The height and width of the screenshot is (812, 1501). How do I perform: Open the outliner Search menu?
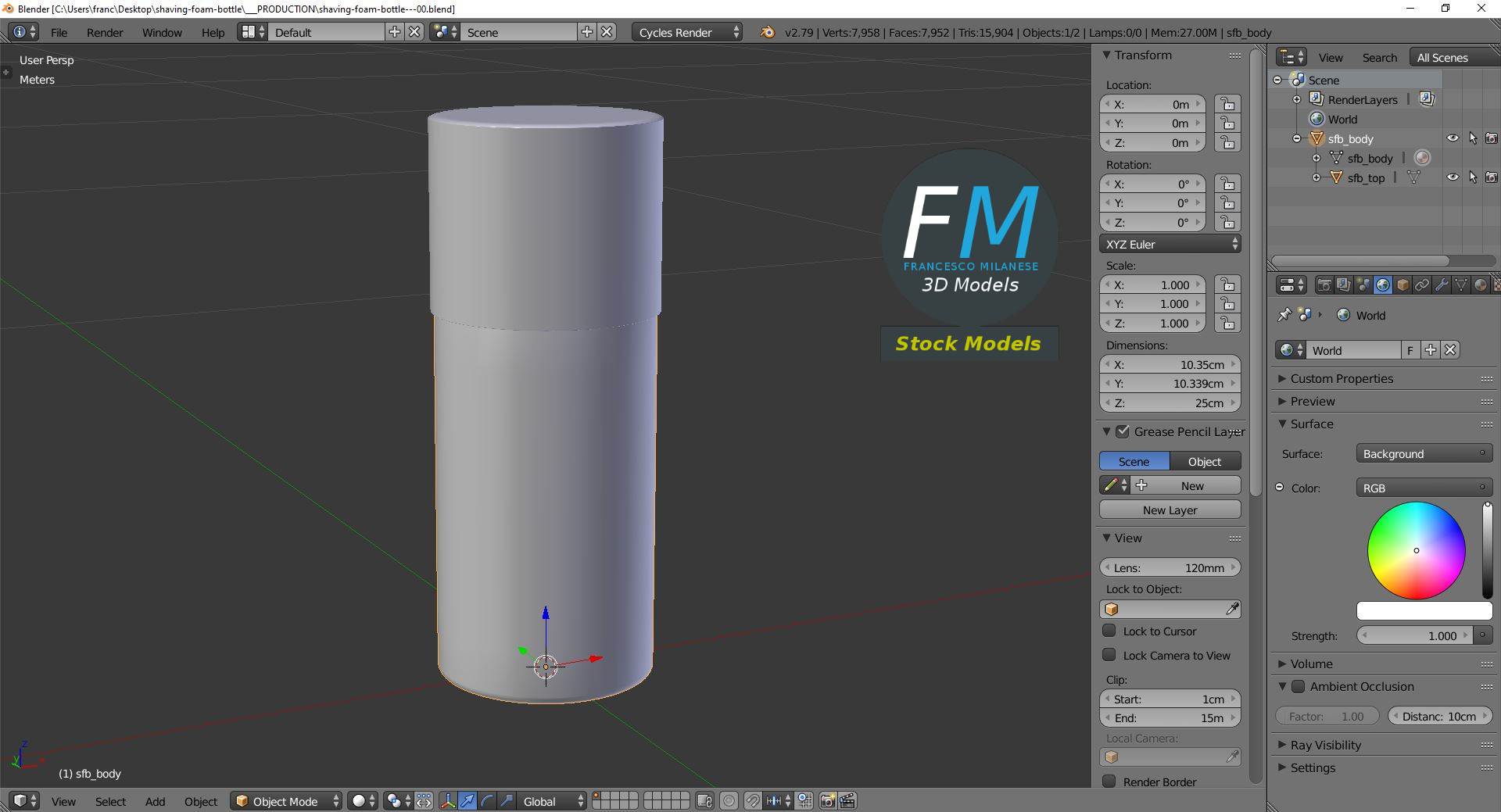(1379, 57)
